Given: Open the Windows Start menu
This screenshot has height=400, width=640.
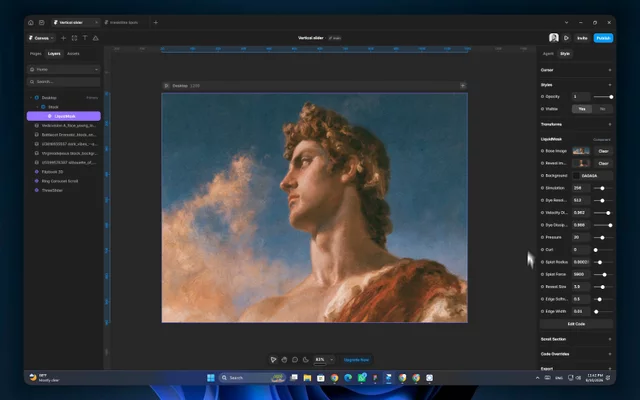Looking at the screenshot, I should tap(211, 378).
